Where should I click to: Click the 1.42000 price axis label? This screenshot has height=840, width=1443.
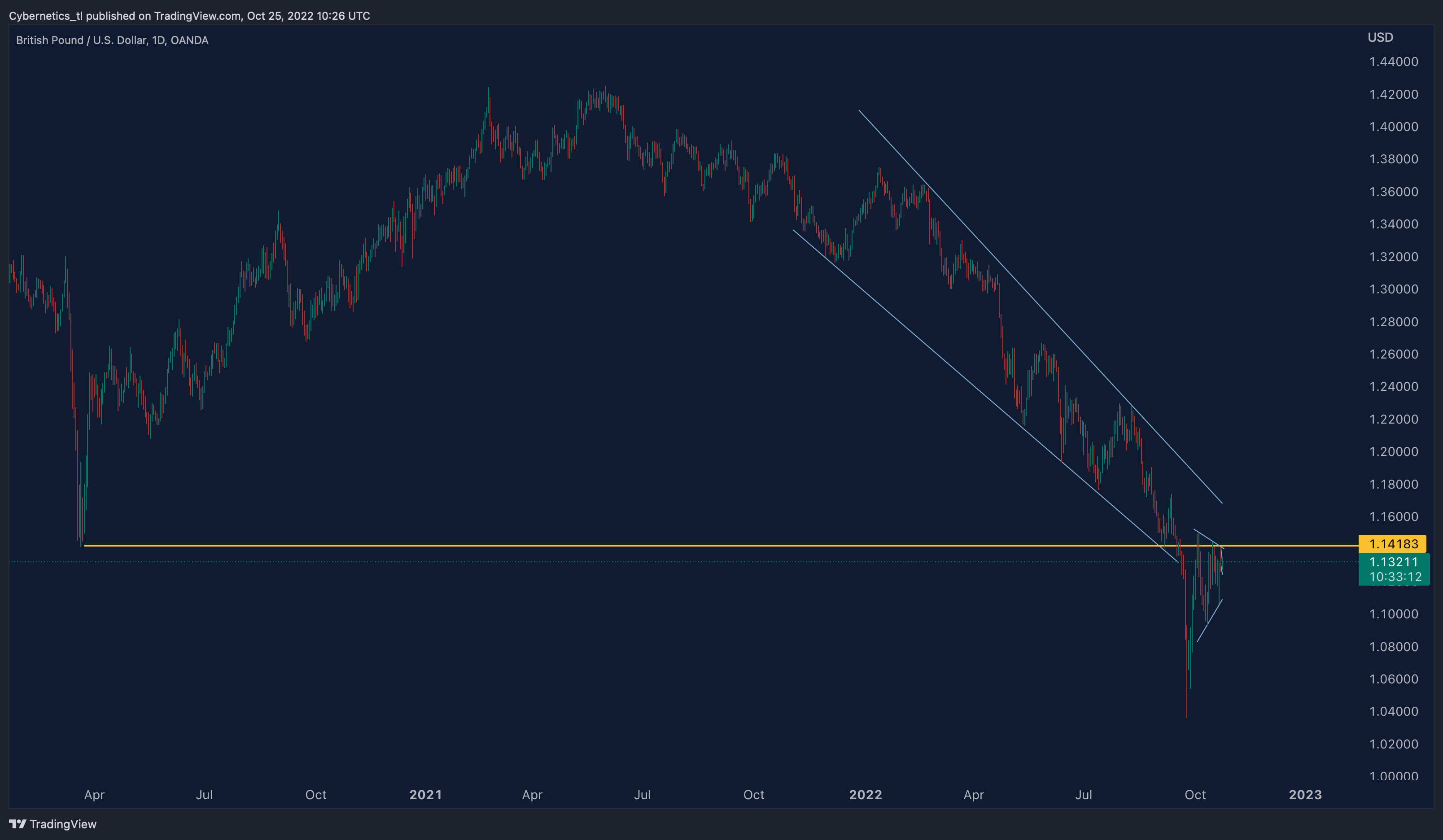(1393, 95)
